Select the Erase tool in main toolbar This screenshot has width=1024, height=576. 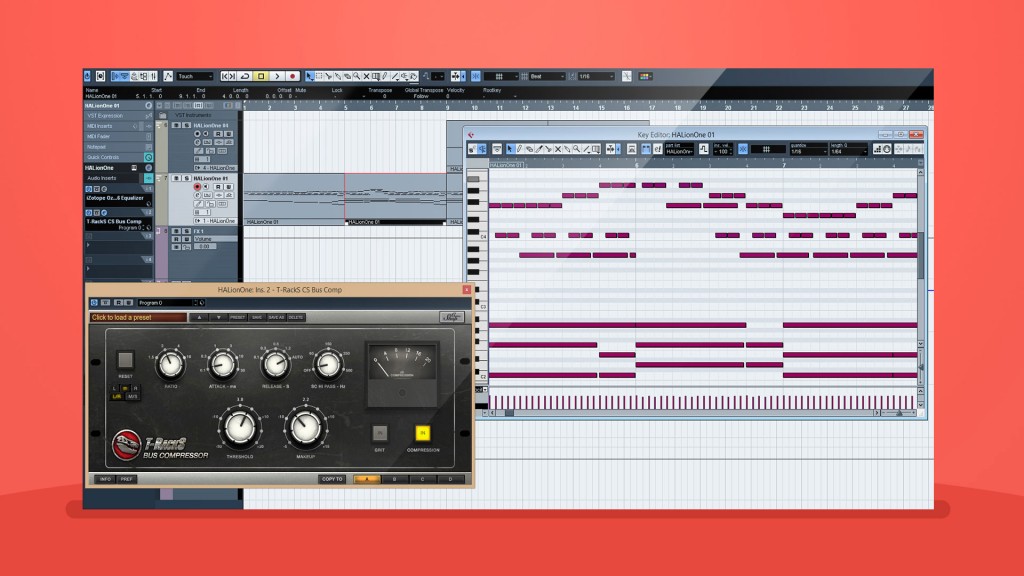[x=347, y=76]
